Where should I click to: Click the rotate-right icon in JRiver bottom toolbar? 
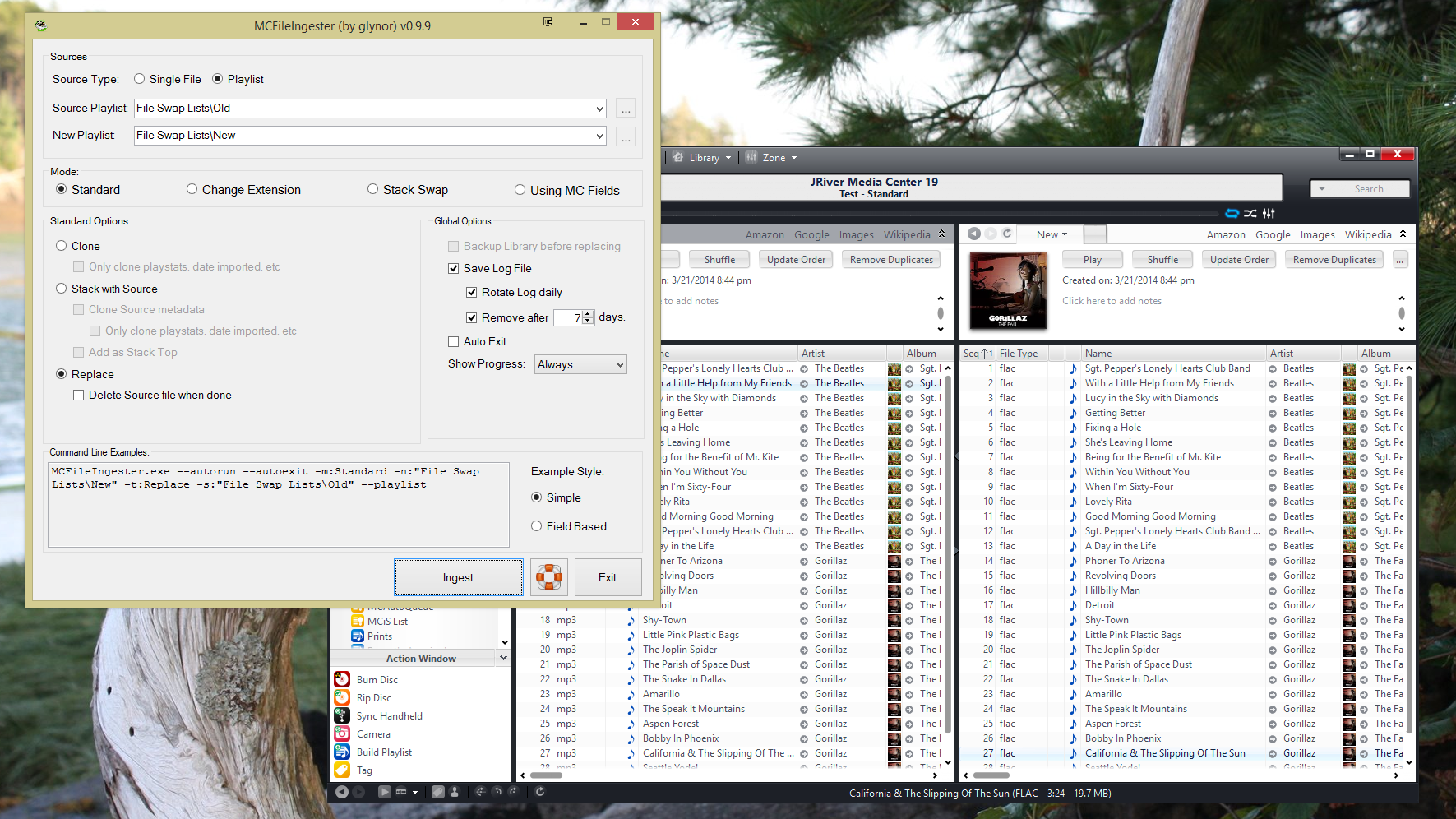513,792
